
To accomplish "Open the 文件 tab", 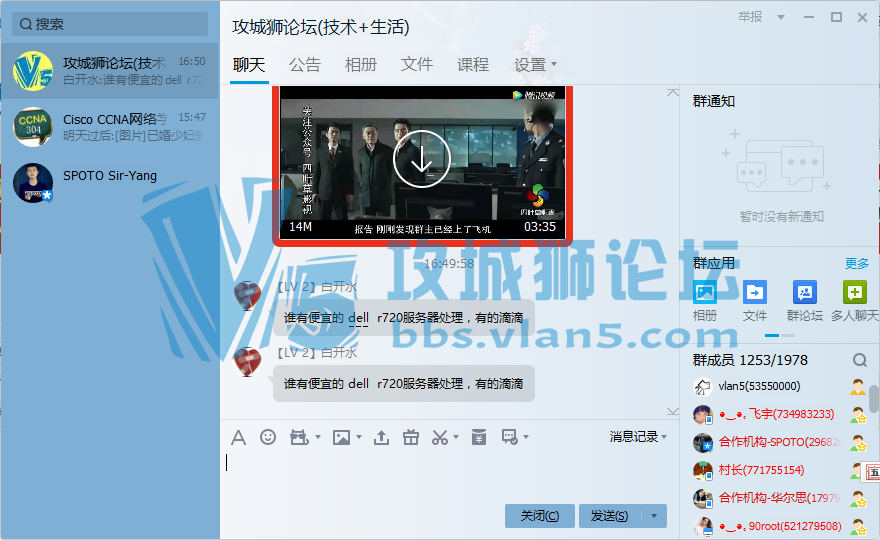I will pos(417,65).
